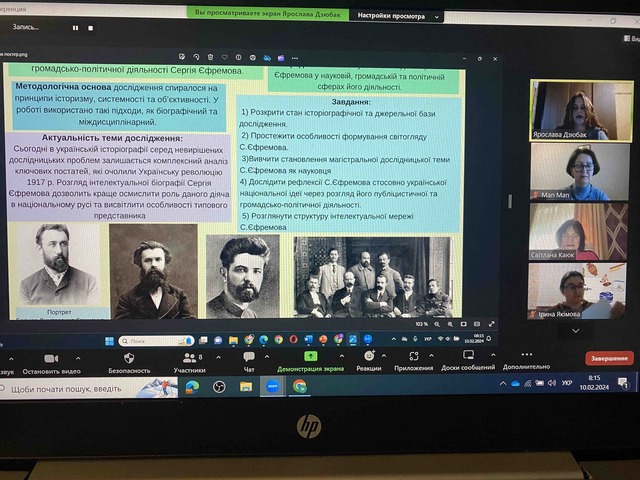Open the 'Настройки просмотра' view options dropdown

(398, 16)
